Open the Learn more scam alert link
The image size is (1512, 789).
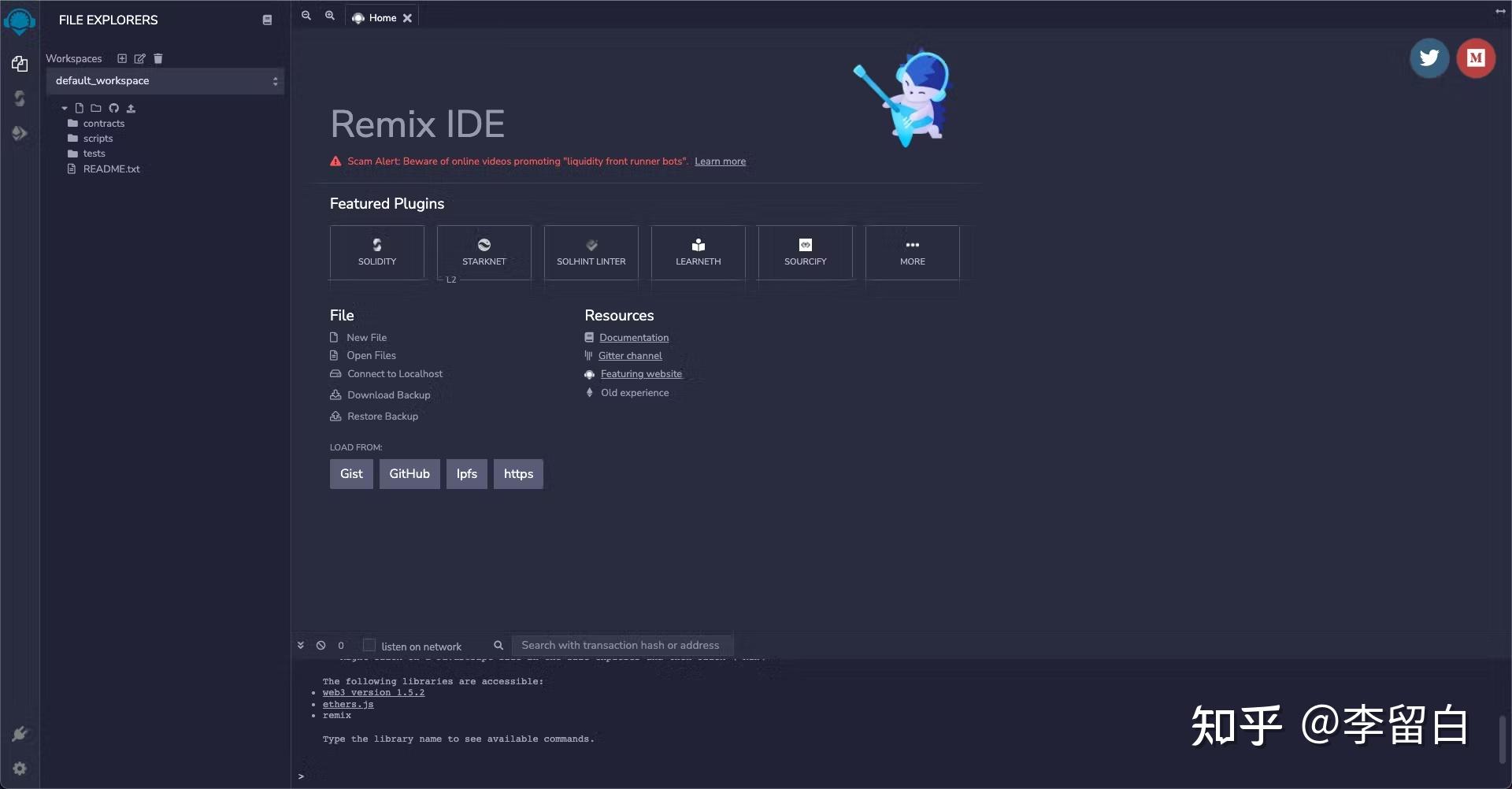720,161
